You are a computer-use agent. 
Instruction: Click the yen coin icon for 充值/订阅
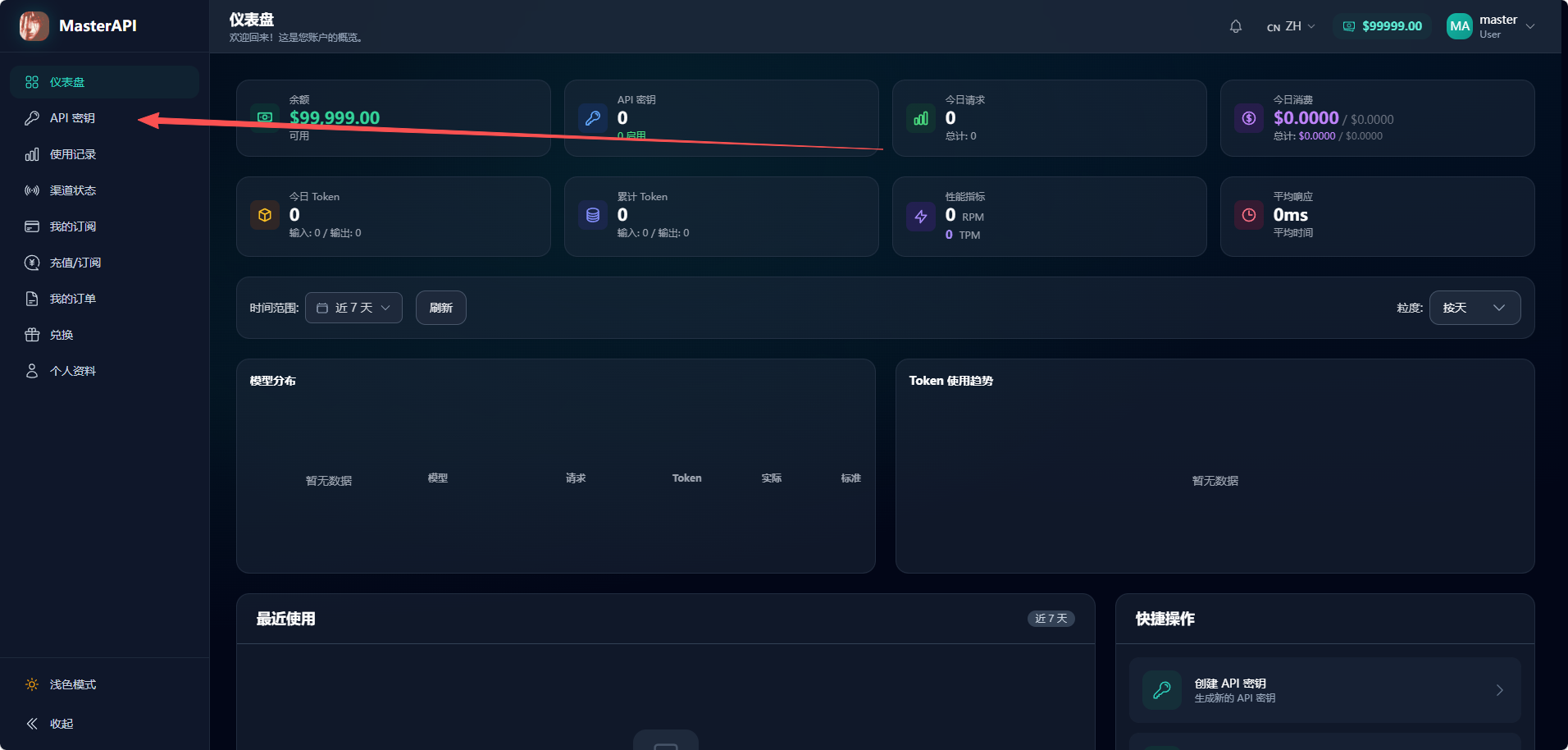(32, 263)
